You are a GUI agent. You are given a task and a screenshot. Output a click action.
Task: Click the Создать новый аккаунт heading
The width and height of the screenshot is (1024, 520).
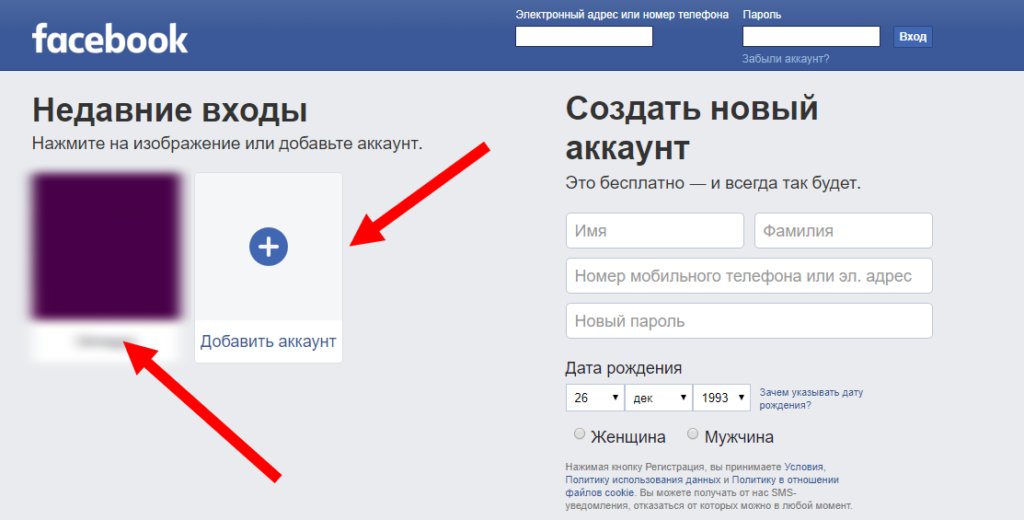[x=692, y=127]
